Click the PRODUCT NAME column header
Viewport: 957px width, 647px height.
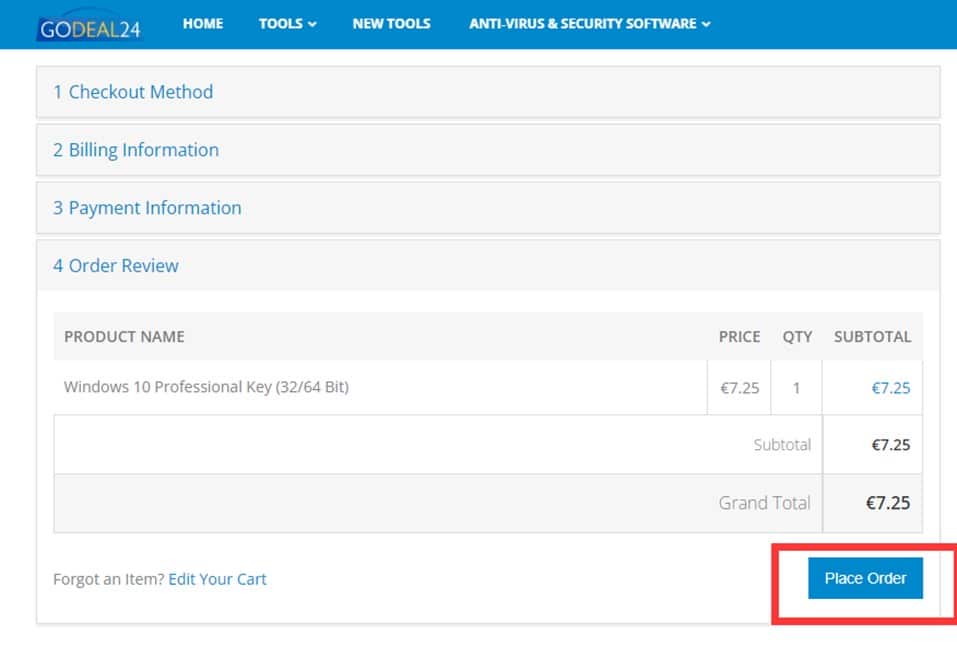tap(124, 337)
